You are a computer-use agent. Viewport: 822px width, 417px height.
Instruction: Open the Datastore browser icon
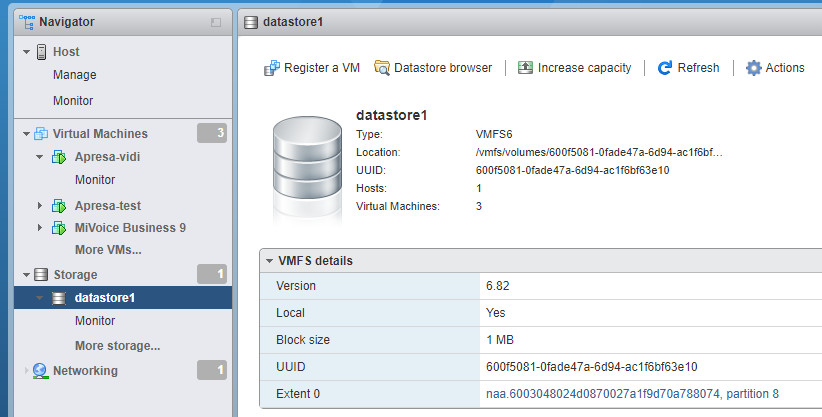pyautogui.click(x=382, y=68)
